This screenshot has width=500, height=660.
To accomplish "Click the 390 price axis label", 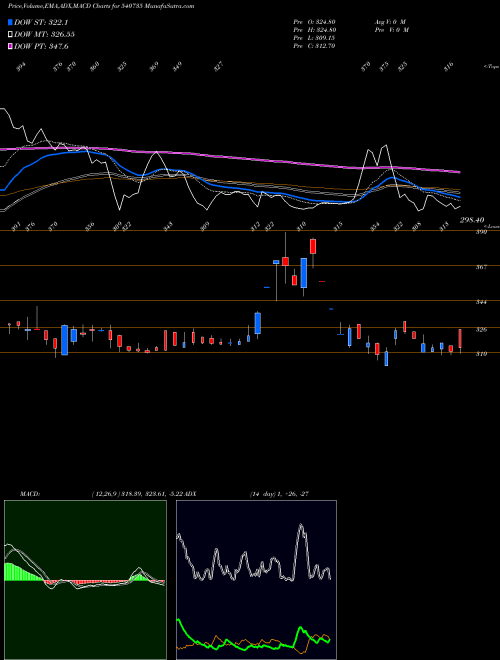I will 481,232.
